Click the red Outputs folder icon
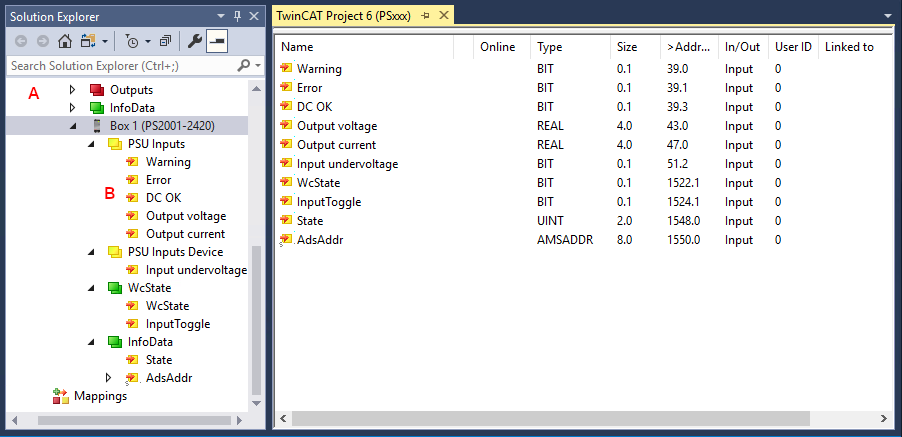This screenshot has height=437, width=902. (97, 90)
